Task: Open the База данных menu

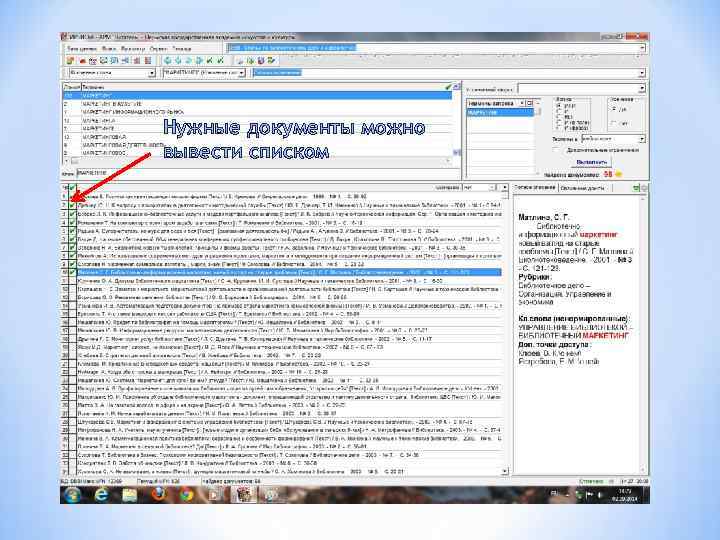Action: point(82,49)
